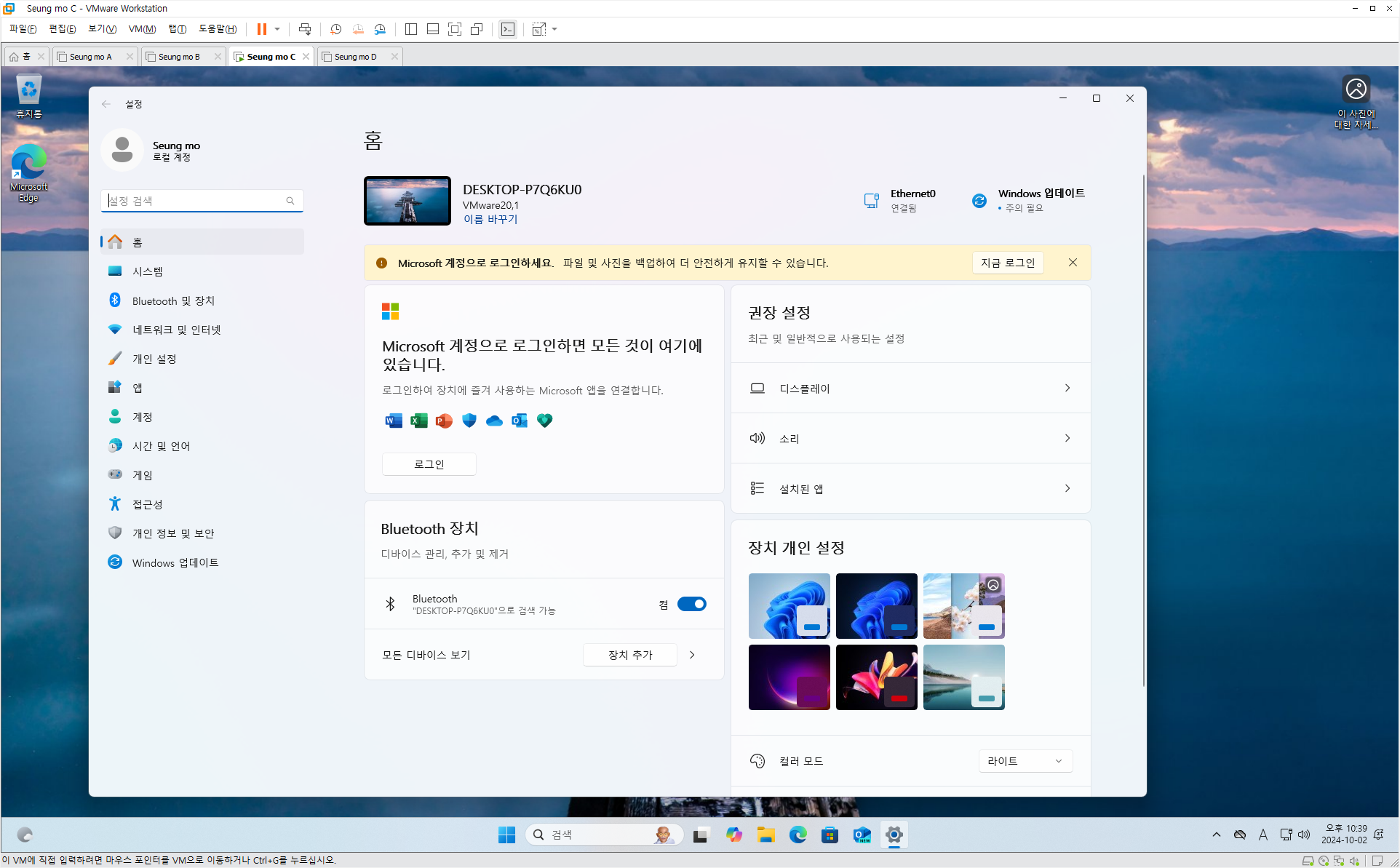The width and height of the screenshot is (1400, 868).
Task: Open the 컬러 모드 라이트 dropdown
Action: tap(1025, 761)
